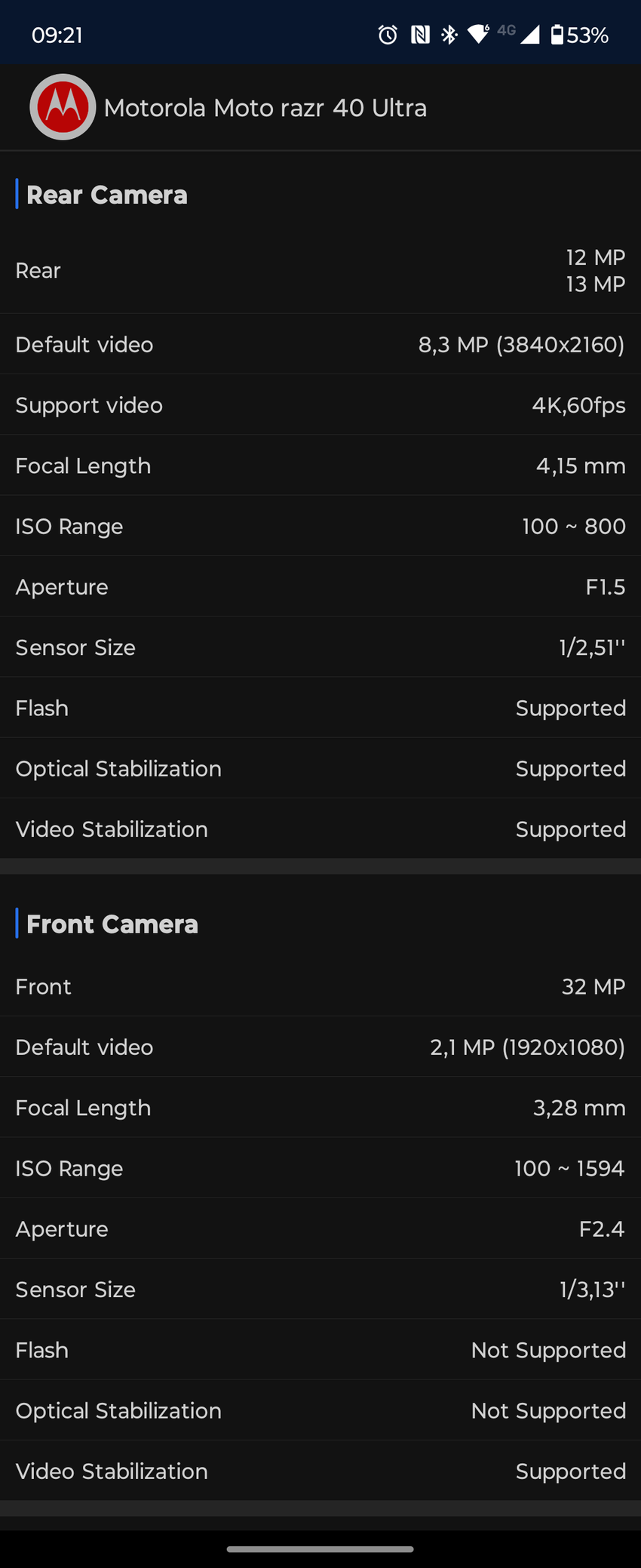Select the Rear megapixels row
The width and height of the screenshot is (641, 1568).
click(320, 271)
